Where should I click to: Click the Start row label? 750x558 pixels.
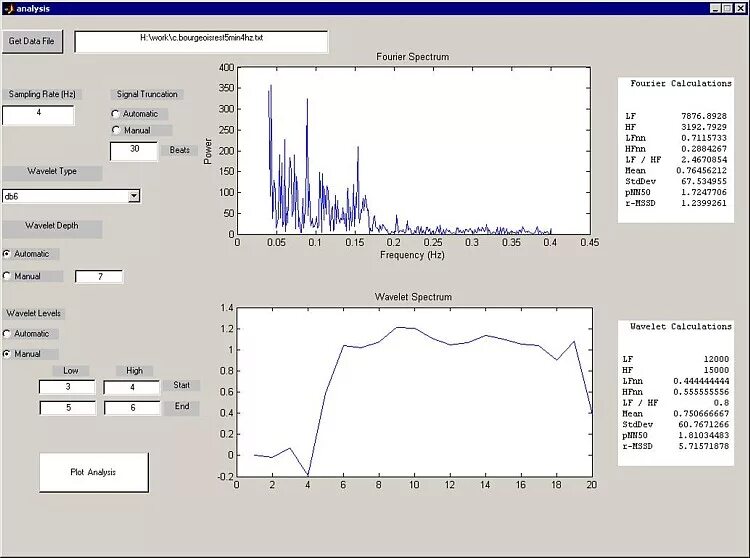point(181,385)
